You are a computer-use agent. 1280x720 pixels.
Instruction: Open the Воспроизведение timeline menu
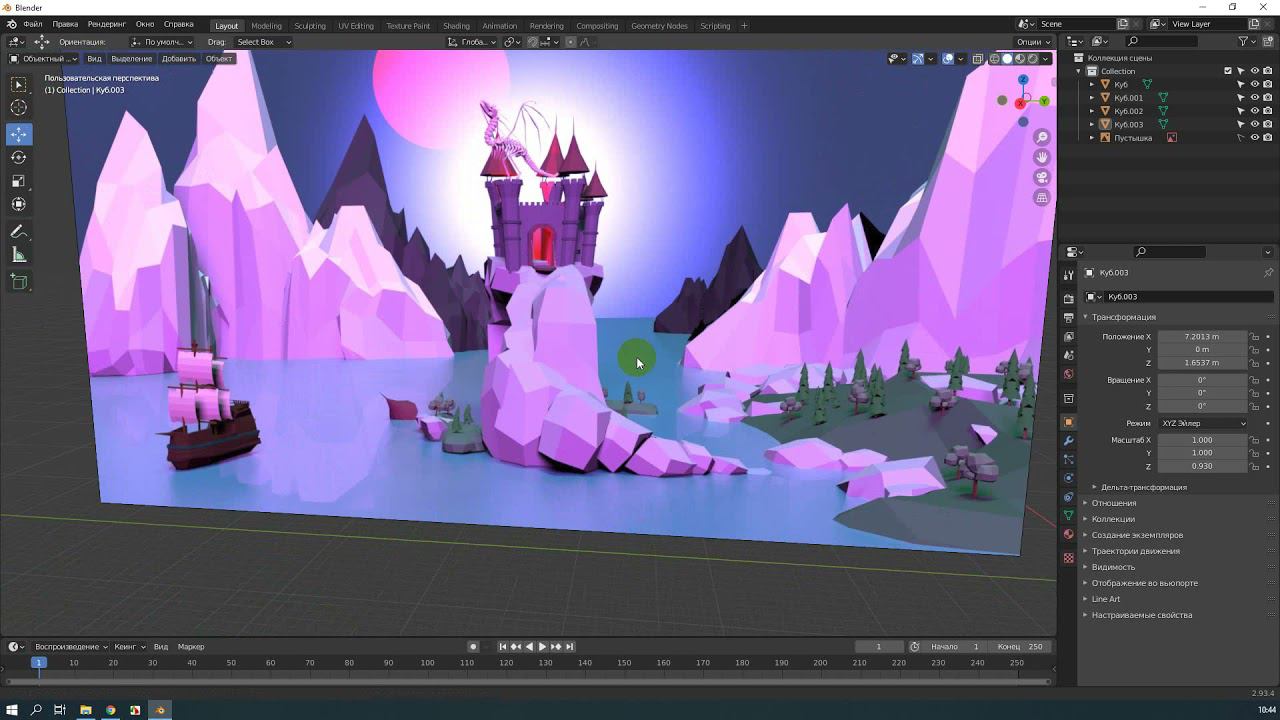(x=71, y=647)
